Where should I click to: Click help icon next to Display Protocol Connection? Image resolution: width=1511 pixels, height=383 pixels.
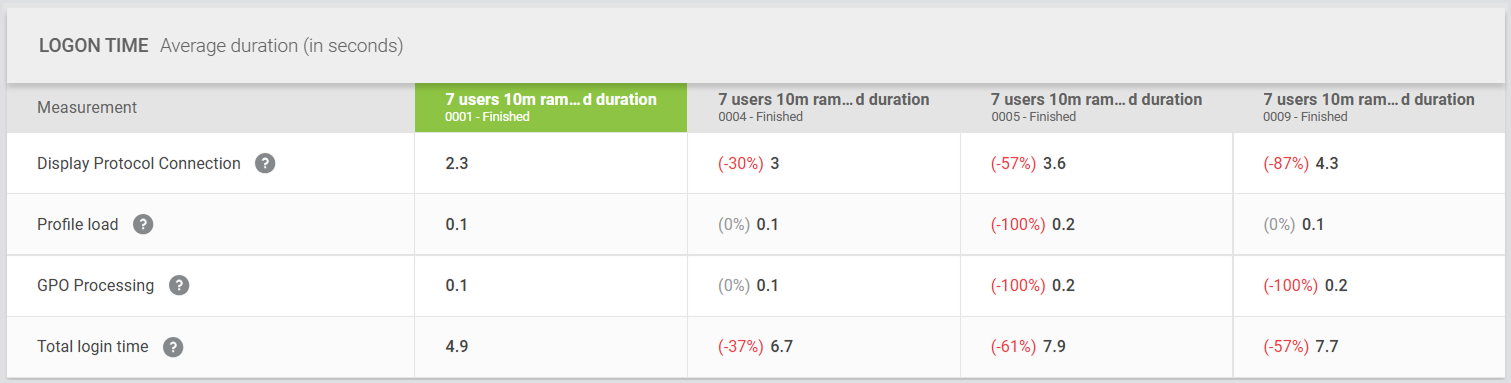tap(265, 163)
